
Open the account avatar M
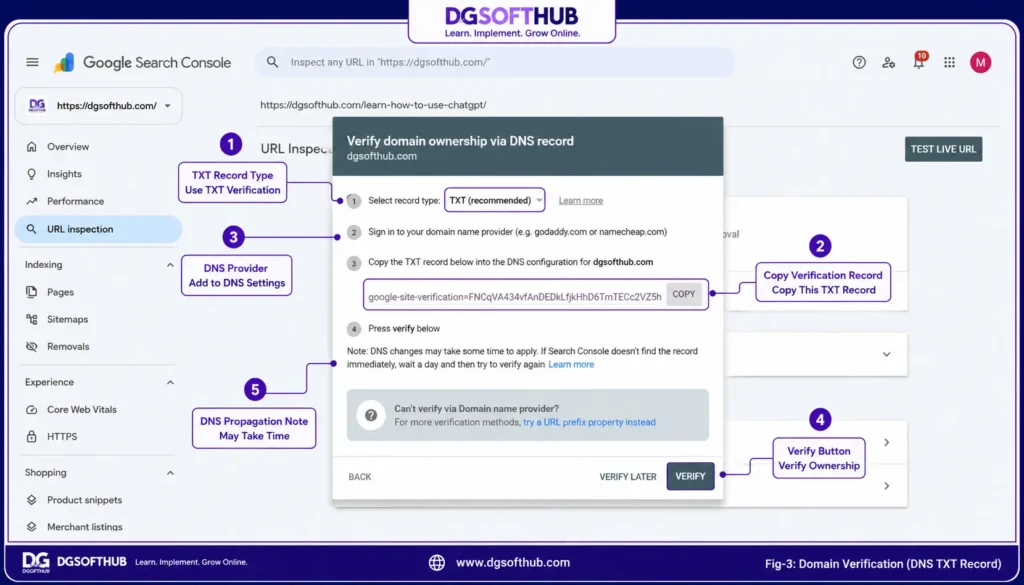pos(980,62)
